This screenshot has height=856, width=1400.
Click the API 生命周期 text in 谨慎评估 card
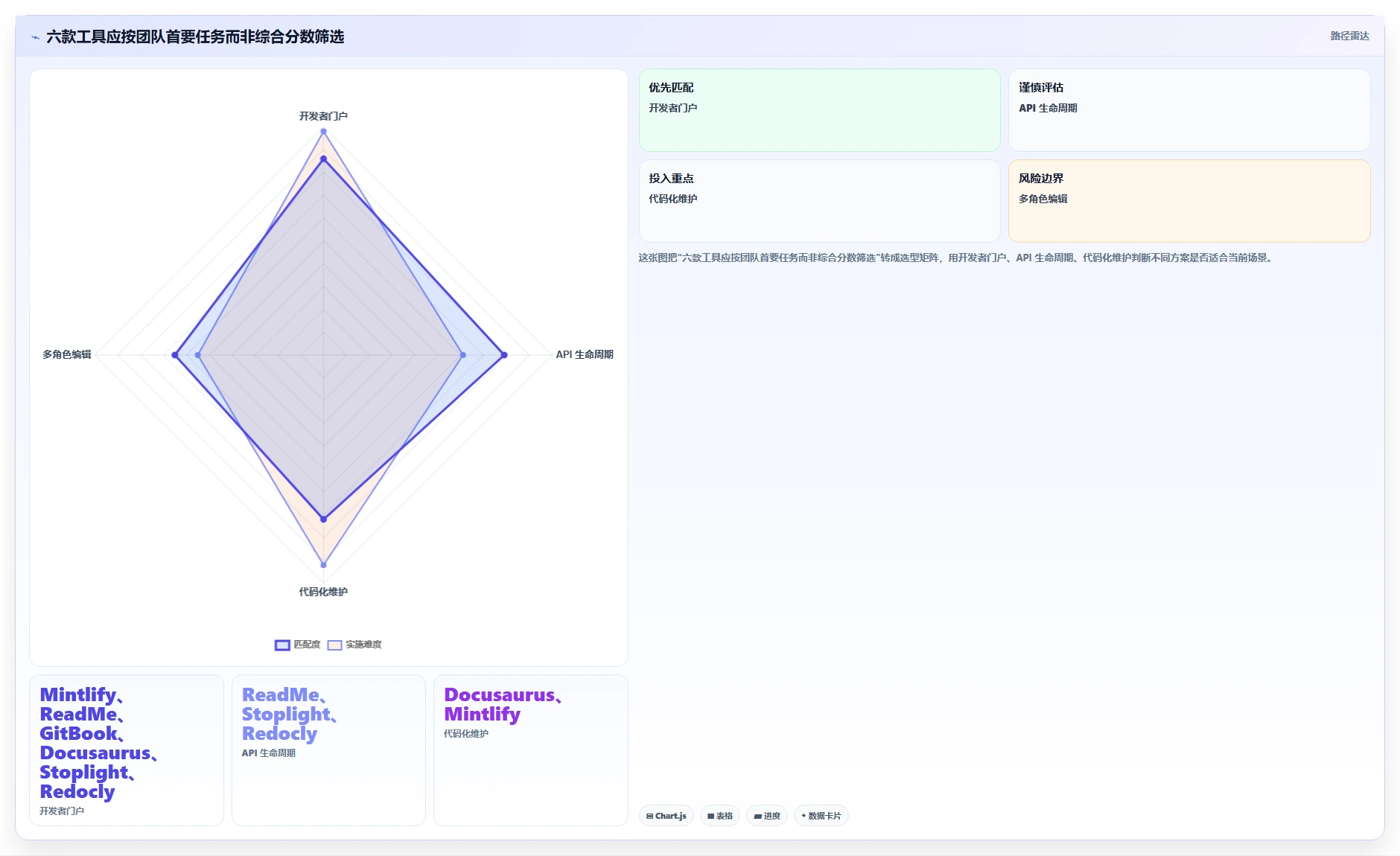1048,108
